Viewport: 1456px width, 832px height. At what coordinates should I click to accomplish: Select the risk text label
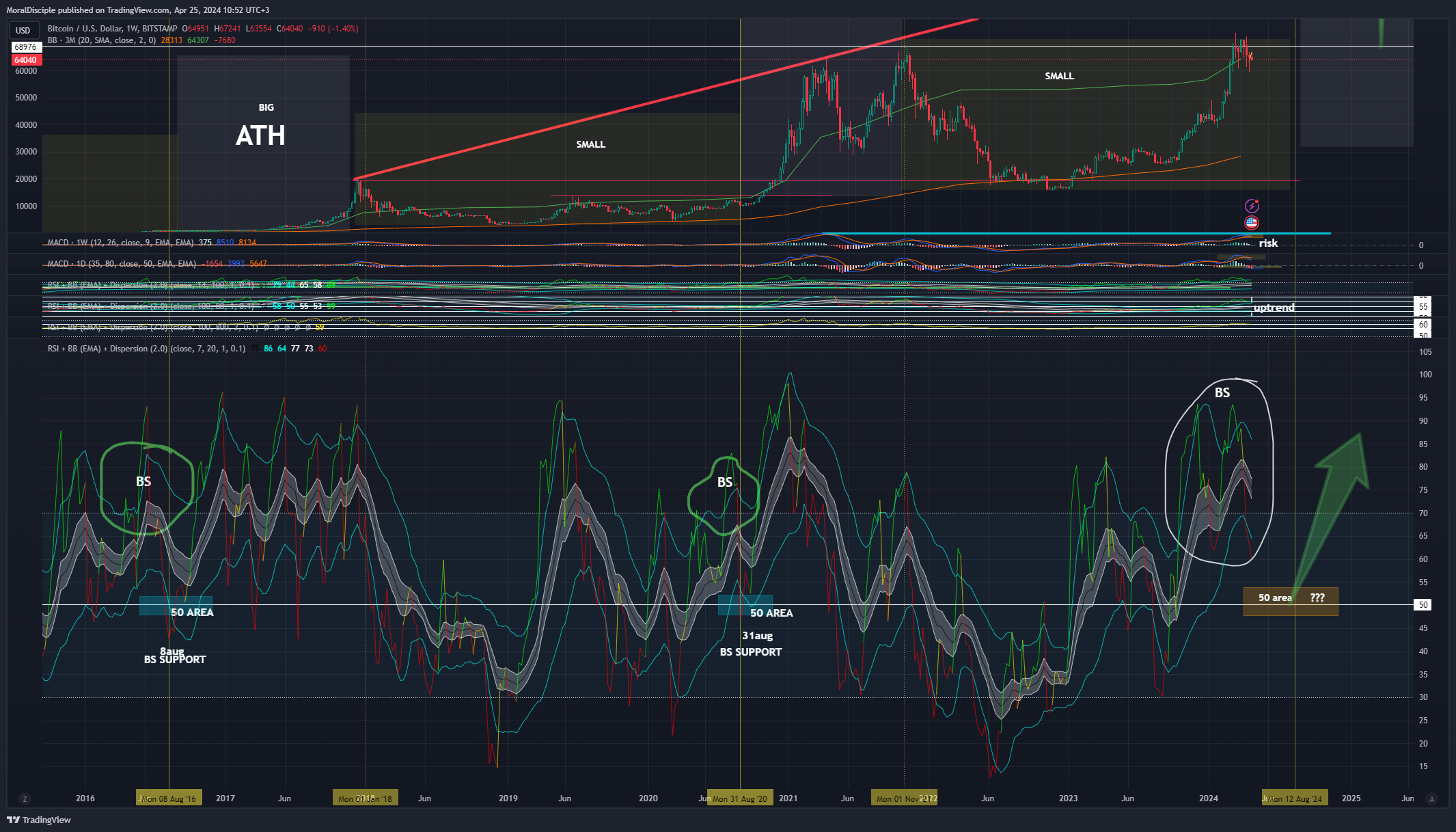(1268, 243)
